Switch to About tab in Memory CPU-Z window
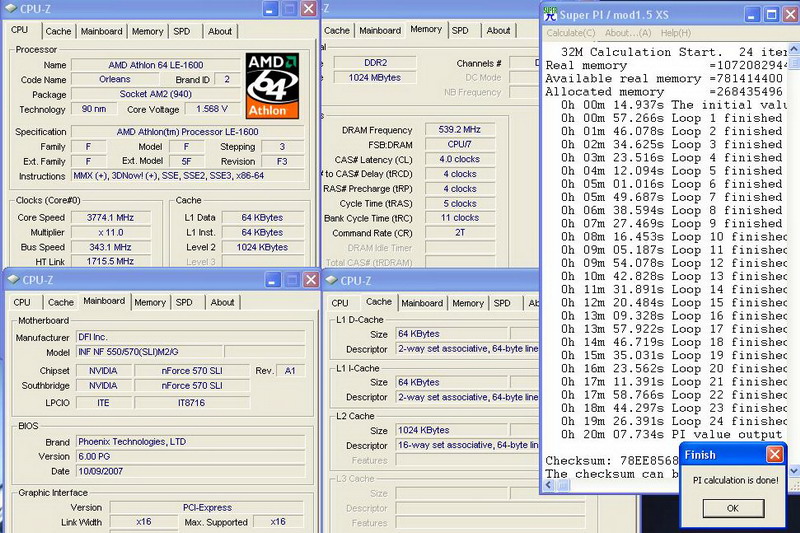The width and height of the screenshot is (800, 533). pos(498,31)
